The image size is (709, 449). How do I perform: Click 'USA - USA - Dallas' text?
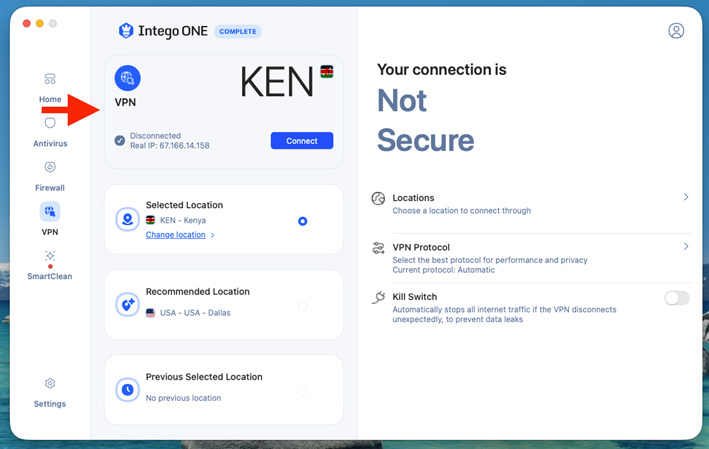coord(195,313)
